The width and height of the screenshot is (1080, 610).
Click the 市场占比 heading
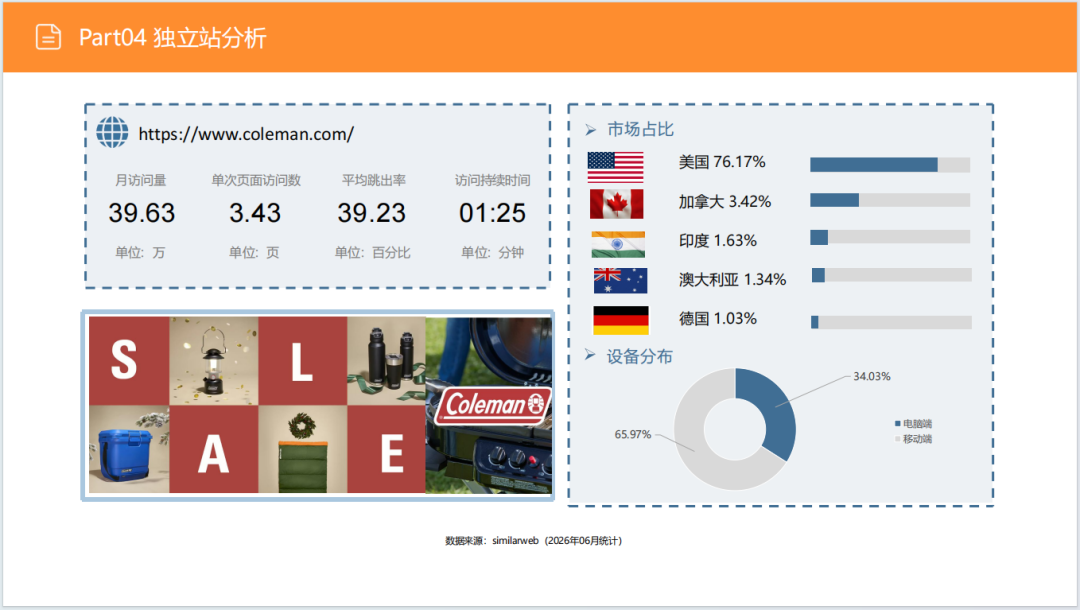(x=640, y=129)
